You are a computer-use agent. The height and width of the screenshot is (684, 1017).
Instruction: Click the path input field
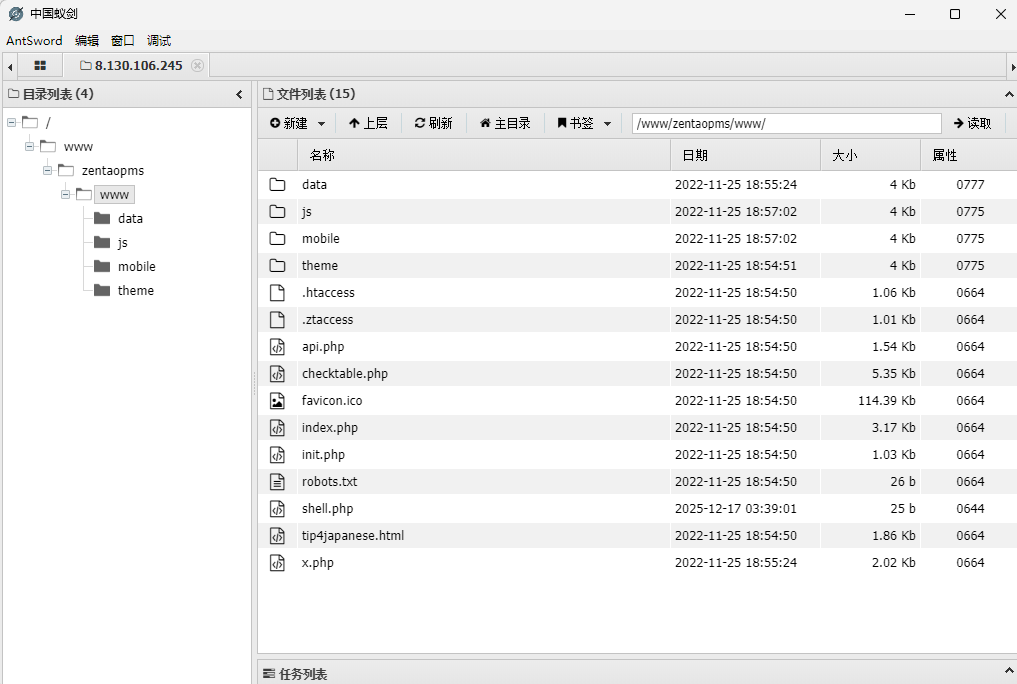786,123
